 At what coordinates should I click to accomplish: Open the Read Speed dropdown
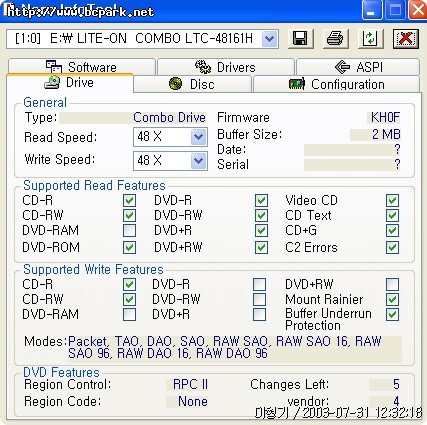pyautogui.click(x=198, y=137)
